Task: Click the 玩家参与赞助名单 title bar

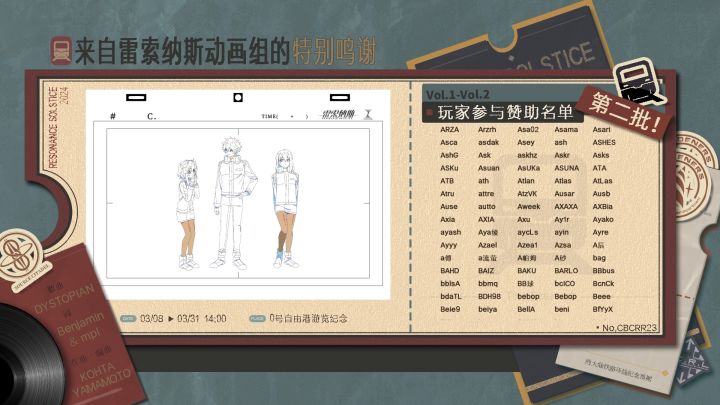Action: pyautogui.click(x=503, y=112)
